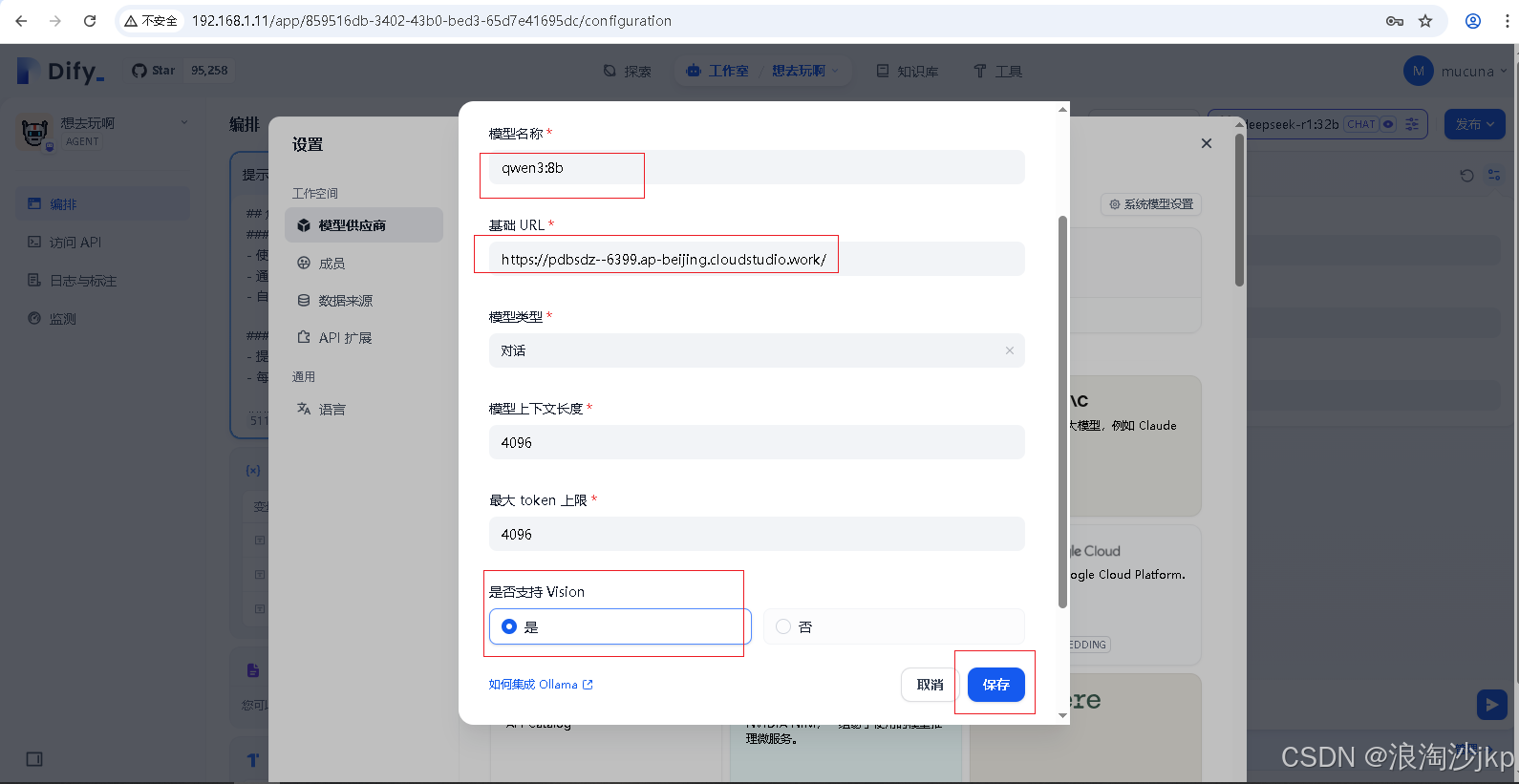Open the 如何集成 Ollama link
1519x784 pixels.
[x=541, y=685]
